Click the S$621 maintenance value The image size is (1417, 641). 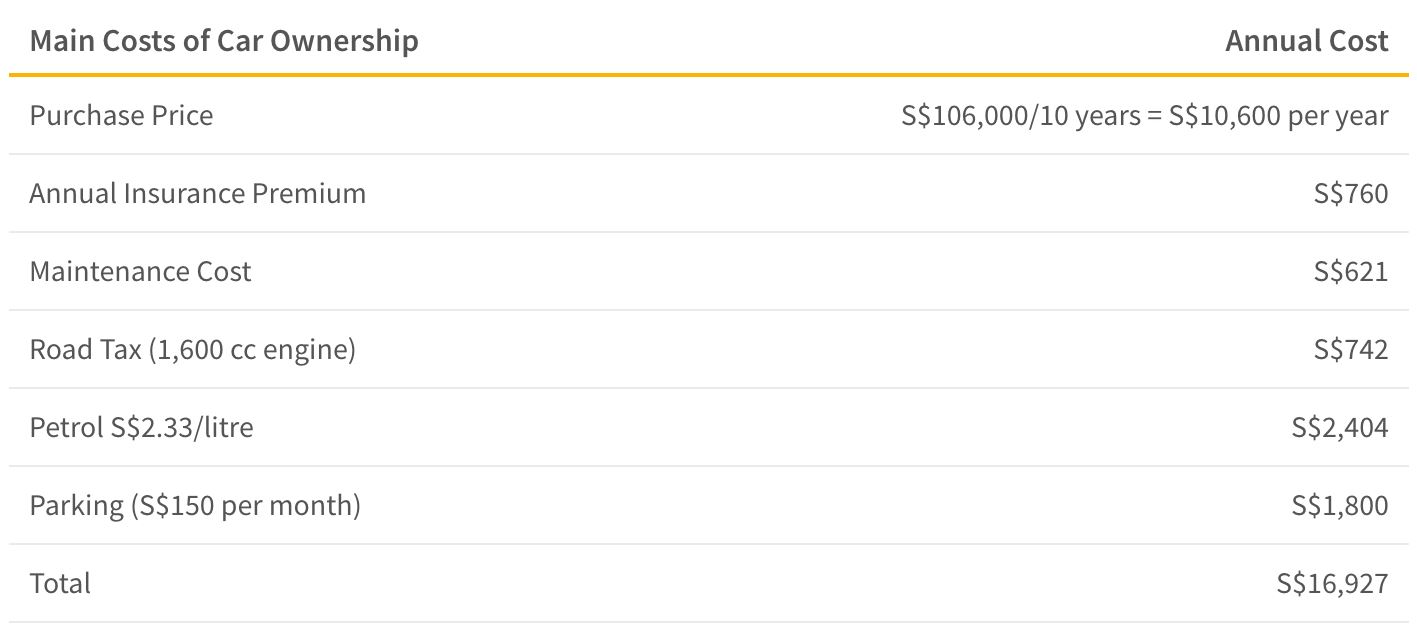pyautogui.click(x=1351, y=272)
